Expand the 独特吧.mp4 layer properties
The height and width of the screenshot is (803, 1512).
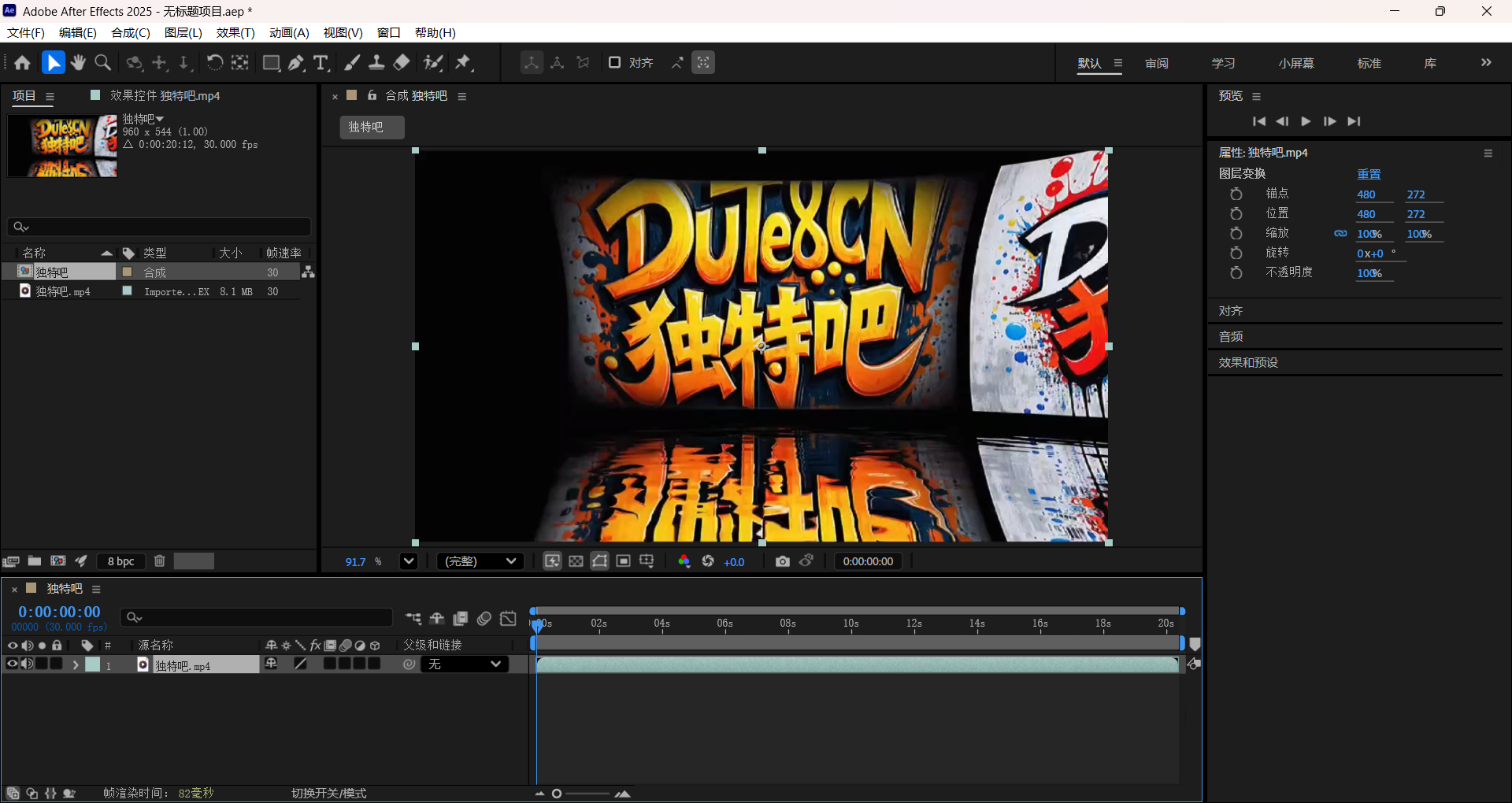(76, 664)
